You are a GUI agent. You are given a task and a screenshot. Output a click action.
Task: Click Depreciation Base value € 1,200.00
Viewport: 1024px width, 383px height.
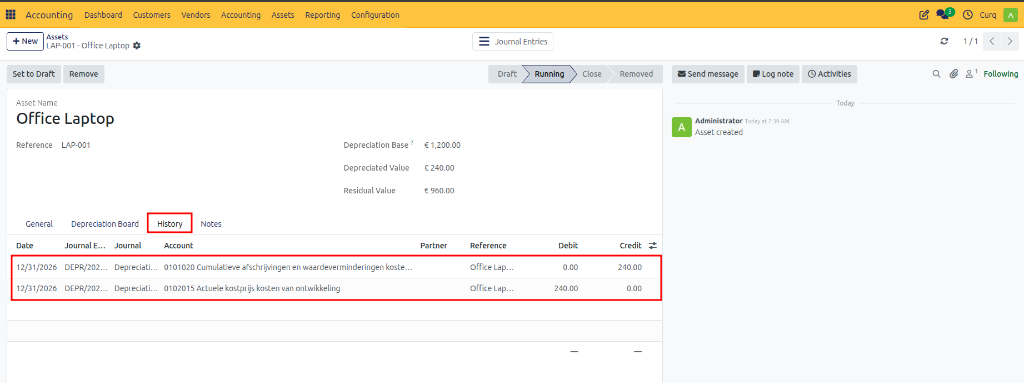tap(442, 145)
